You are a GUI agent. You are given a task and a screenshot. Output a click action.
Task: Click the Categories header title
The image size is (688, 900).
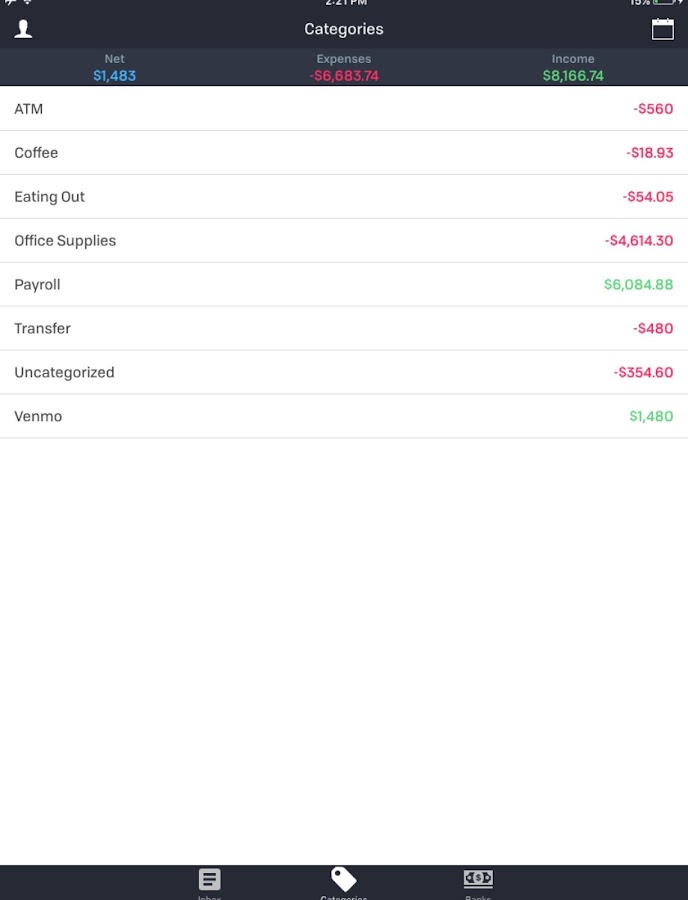[x=344, y=29]
